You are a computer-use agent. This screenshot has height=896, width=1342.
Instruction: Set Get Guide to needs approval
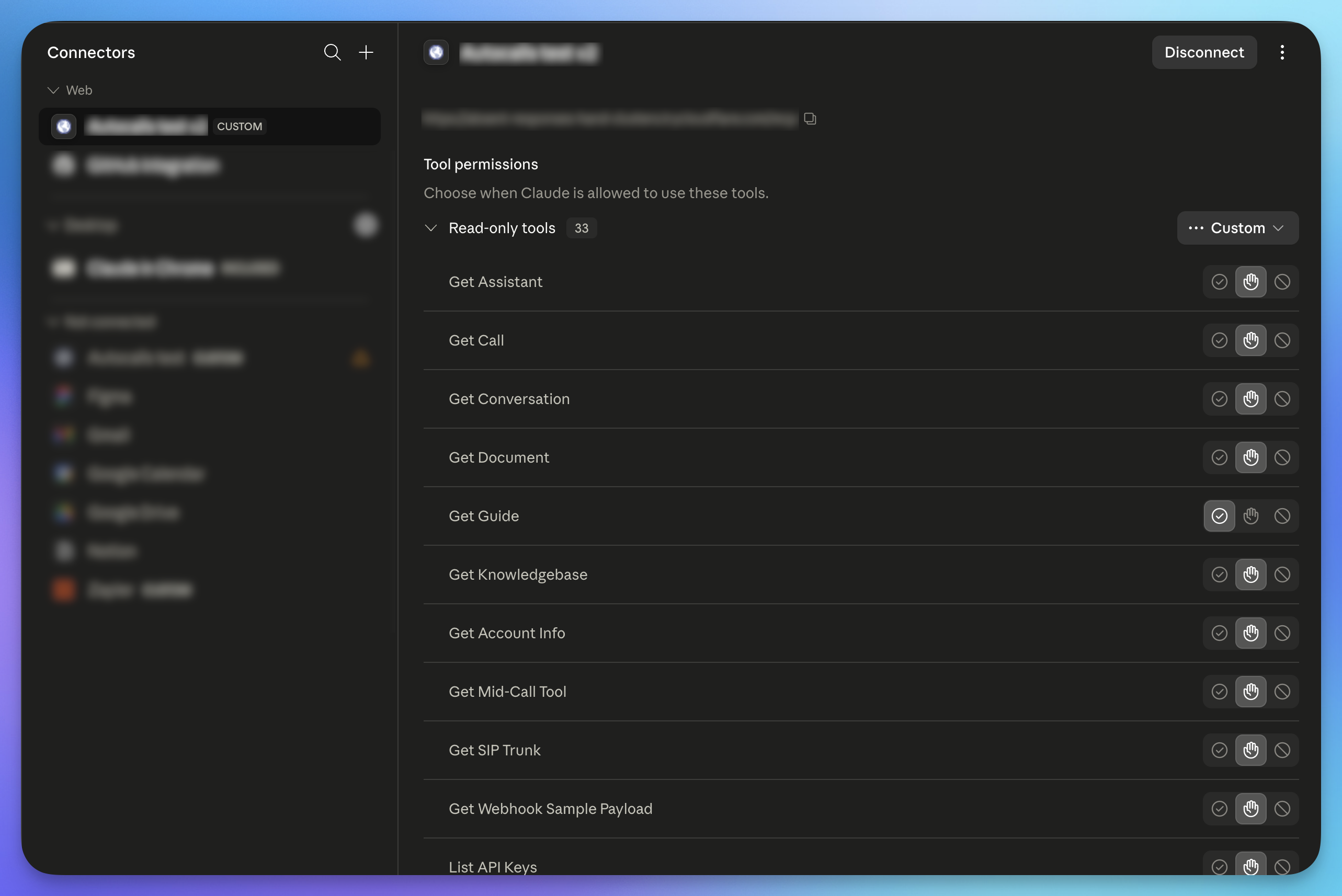1250,516
